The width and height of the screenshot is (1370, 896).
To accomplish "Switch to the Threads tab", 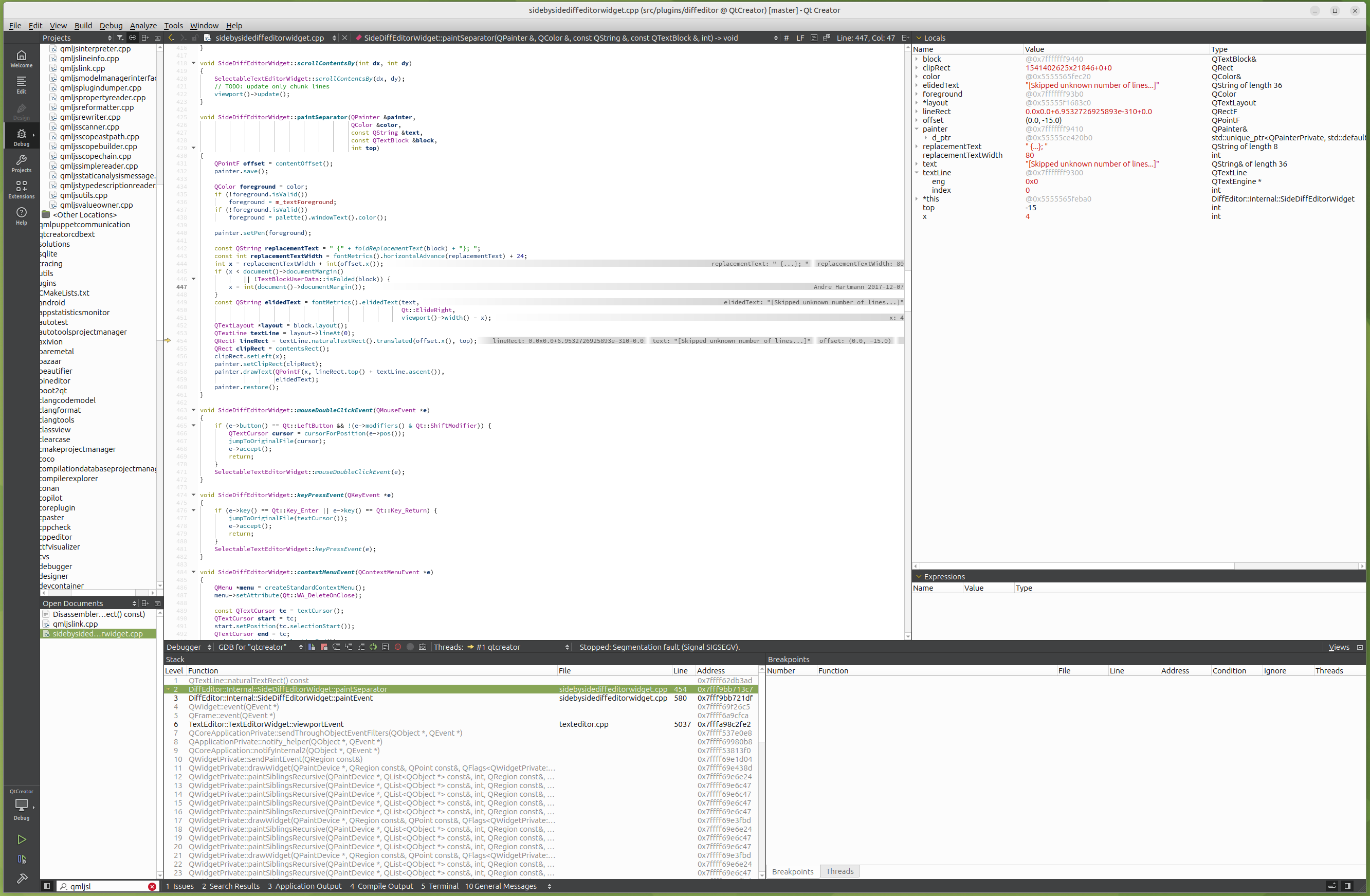I will 839,871.
